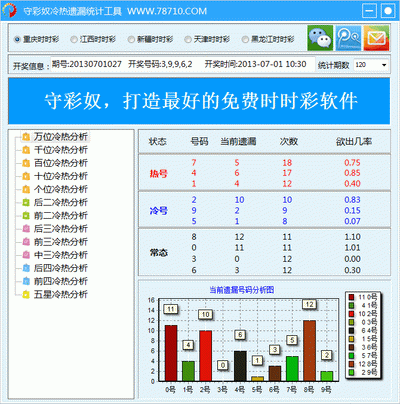This screenshot has width=400, height=404.
Task: Select 江西时时彩 radio button
Action: tap(74, 39)
